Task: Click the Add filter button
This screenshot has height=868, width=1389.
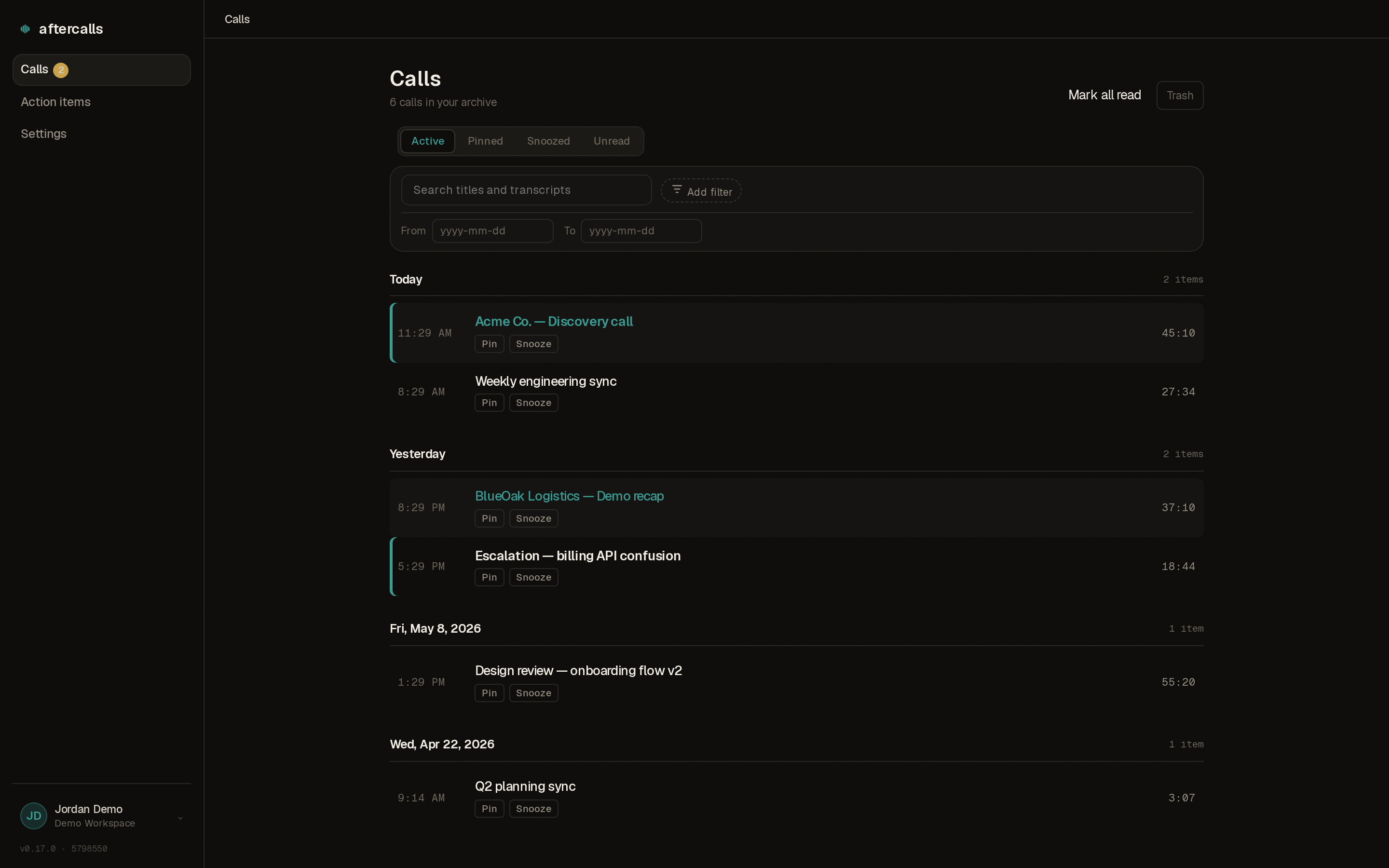Action: tap(701, 191)
